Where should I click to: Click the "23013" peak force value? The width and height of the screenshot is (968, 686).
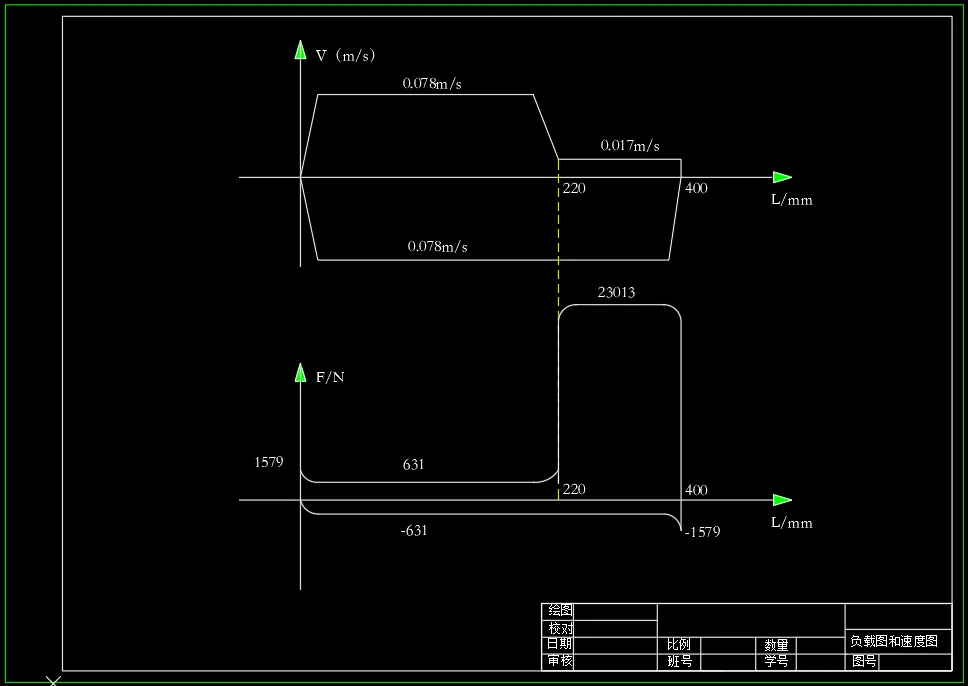[x=615, y=292]
